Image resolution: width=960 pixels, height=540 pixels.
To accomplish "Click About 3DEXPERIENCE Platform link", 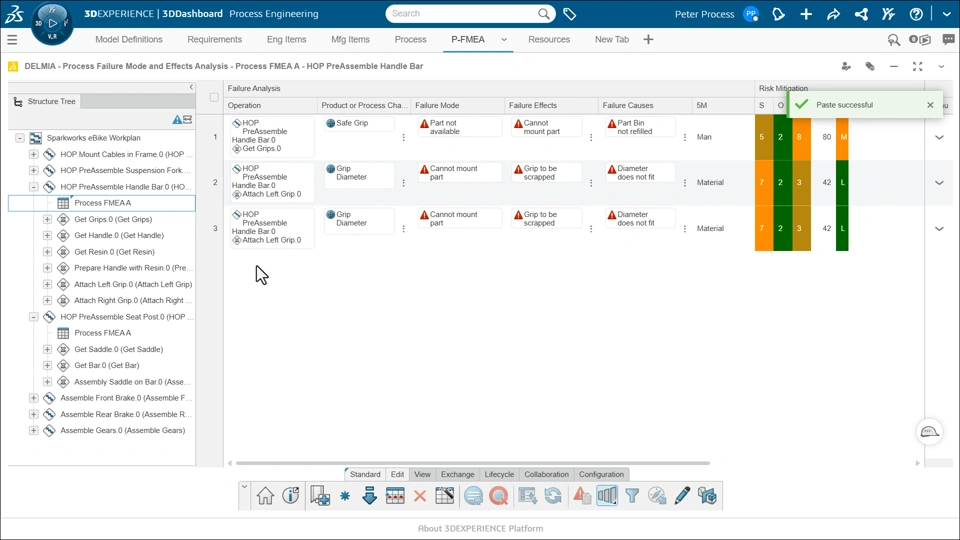I will tap(480, 528).
